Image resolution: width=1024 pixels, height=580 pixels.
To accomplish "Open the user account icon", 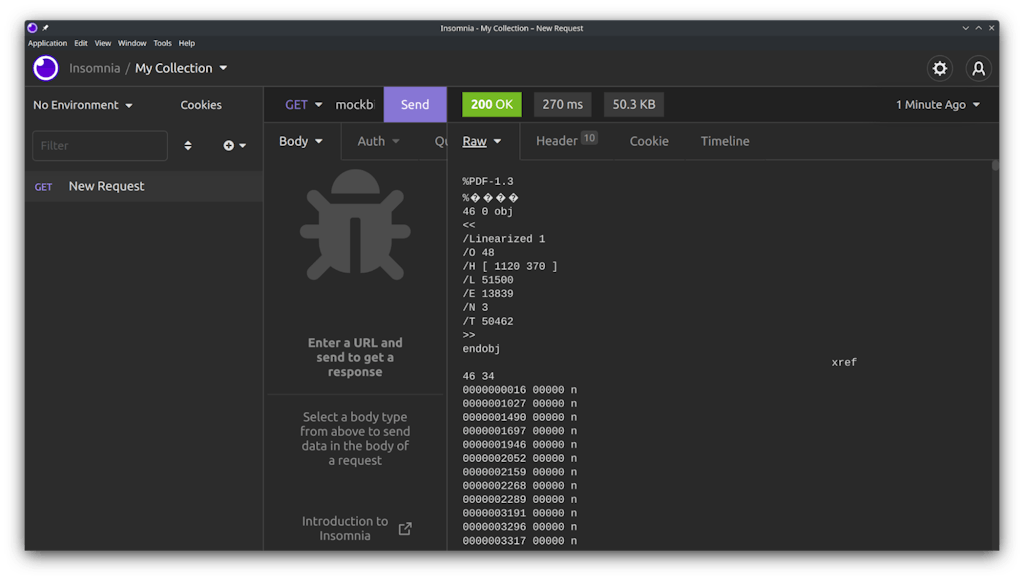I will point(978,68).
